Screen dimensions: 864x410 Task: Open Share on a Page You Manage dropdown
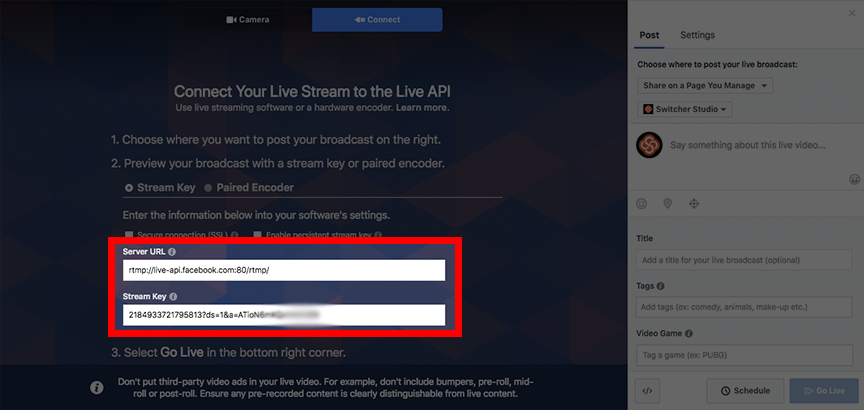[705, 86]
